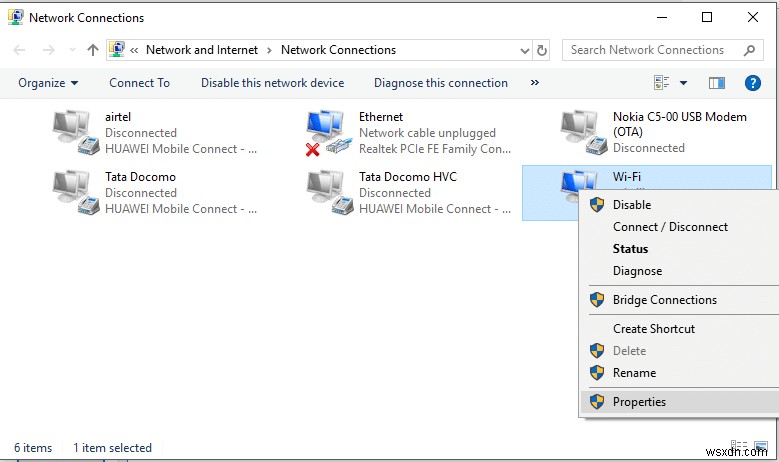Image resolution: width=779 pixels, height=462 pixels.
Task: Open the change view dropdown arrow
Action: pos(684,83)
